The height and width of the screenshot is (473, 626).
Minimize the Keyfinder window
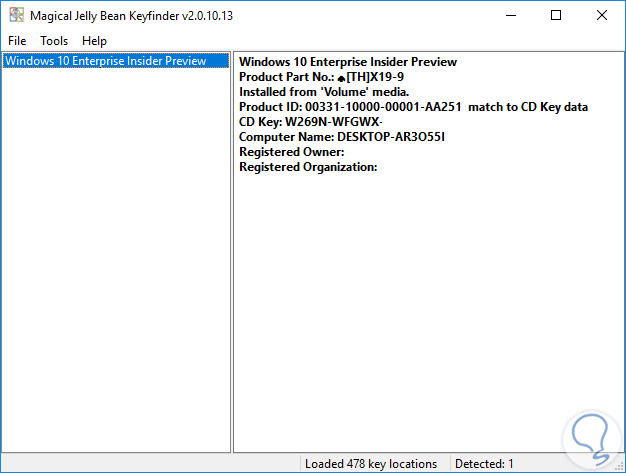pyautogui.click(x=511, y=16)
